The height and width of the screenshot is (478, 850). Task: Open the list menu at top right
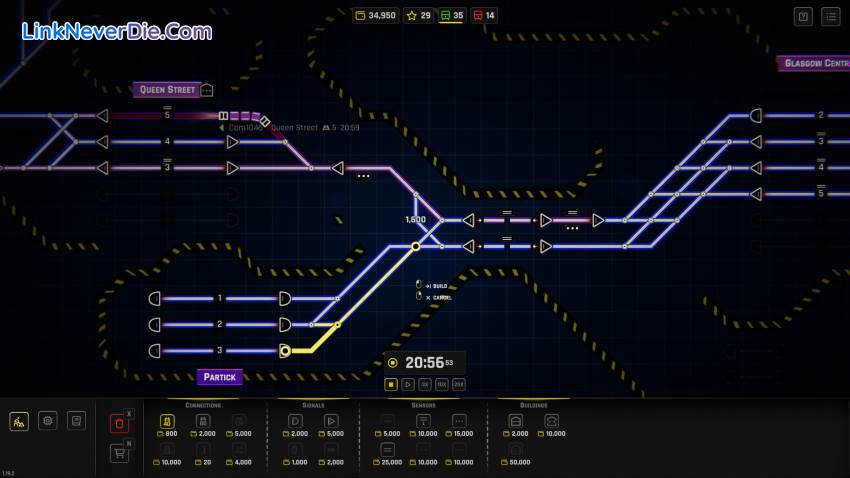pos(831,16)
